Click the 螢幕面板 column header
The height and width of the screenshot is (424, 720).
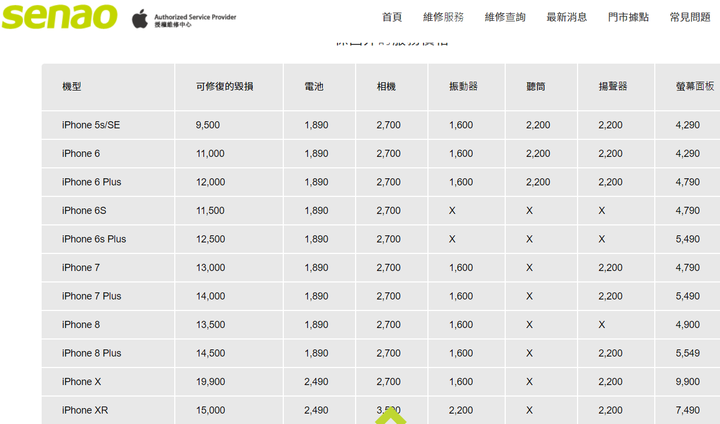[695, 86]
